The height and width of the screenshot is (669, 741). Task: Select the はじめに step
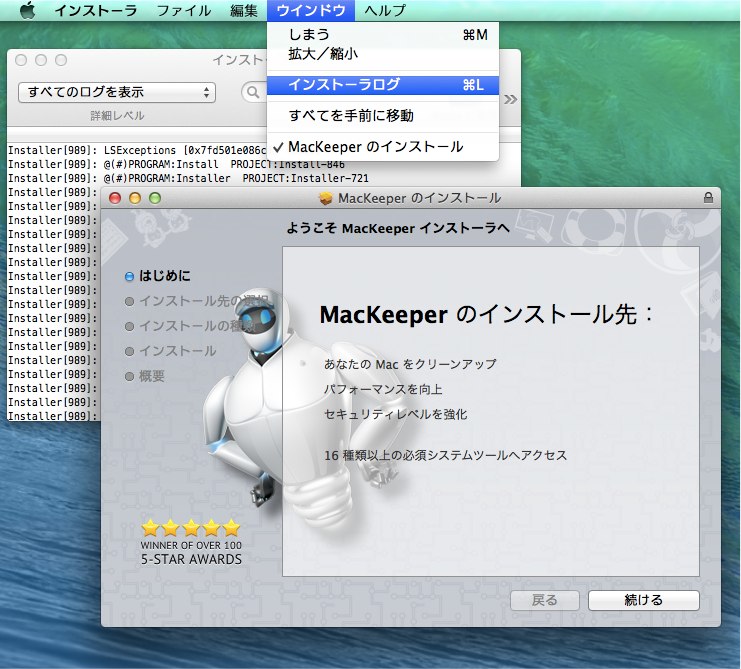tap(158, 276)
